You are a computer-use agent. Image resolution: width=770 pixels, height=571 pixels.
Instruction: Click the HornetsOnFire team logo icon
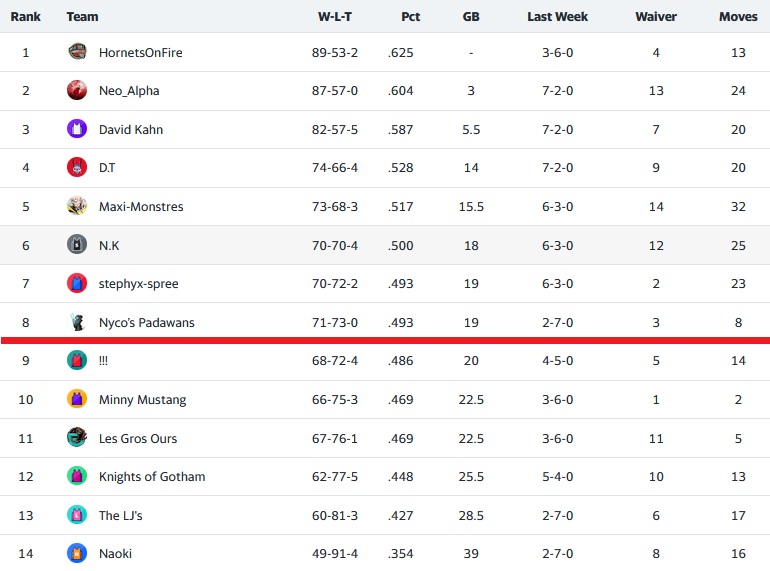[x=77, y=52]
